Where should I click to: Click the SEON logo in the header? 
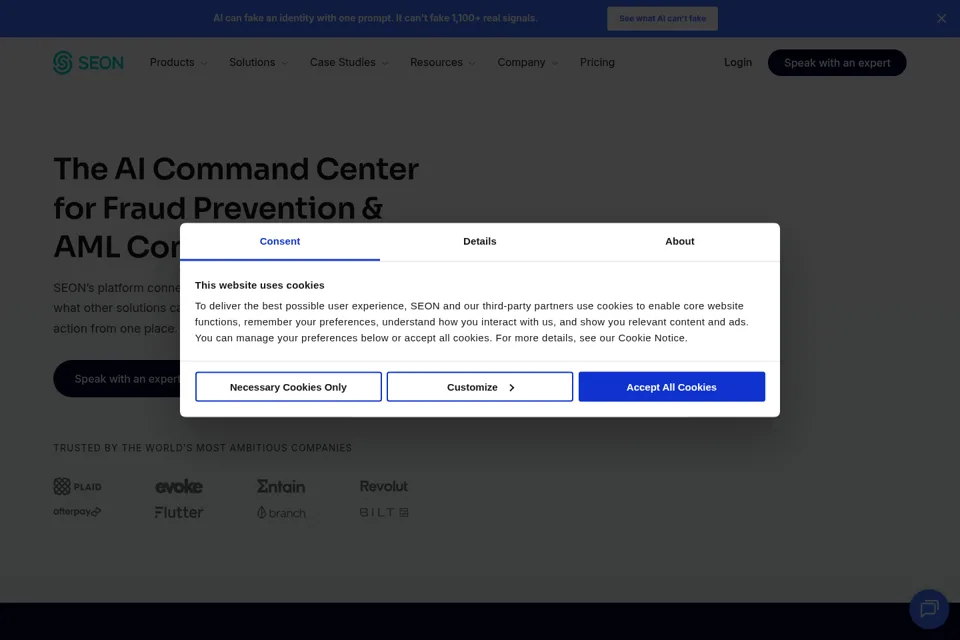88,62
